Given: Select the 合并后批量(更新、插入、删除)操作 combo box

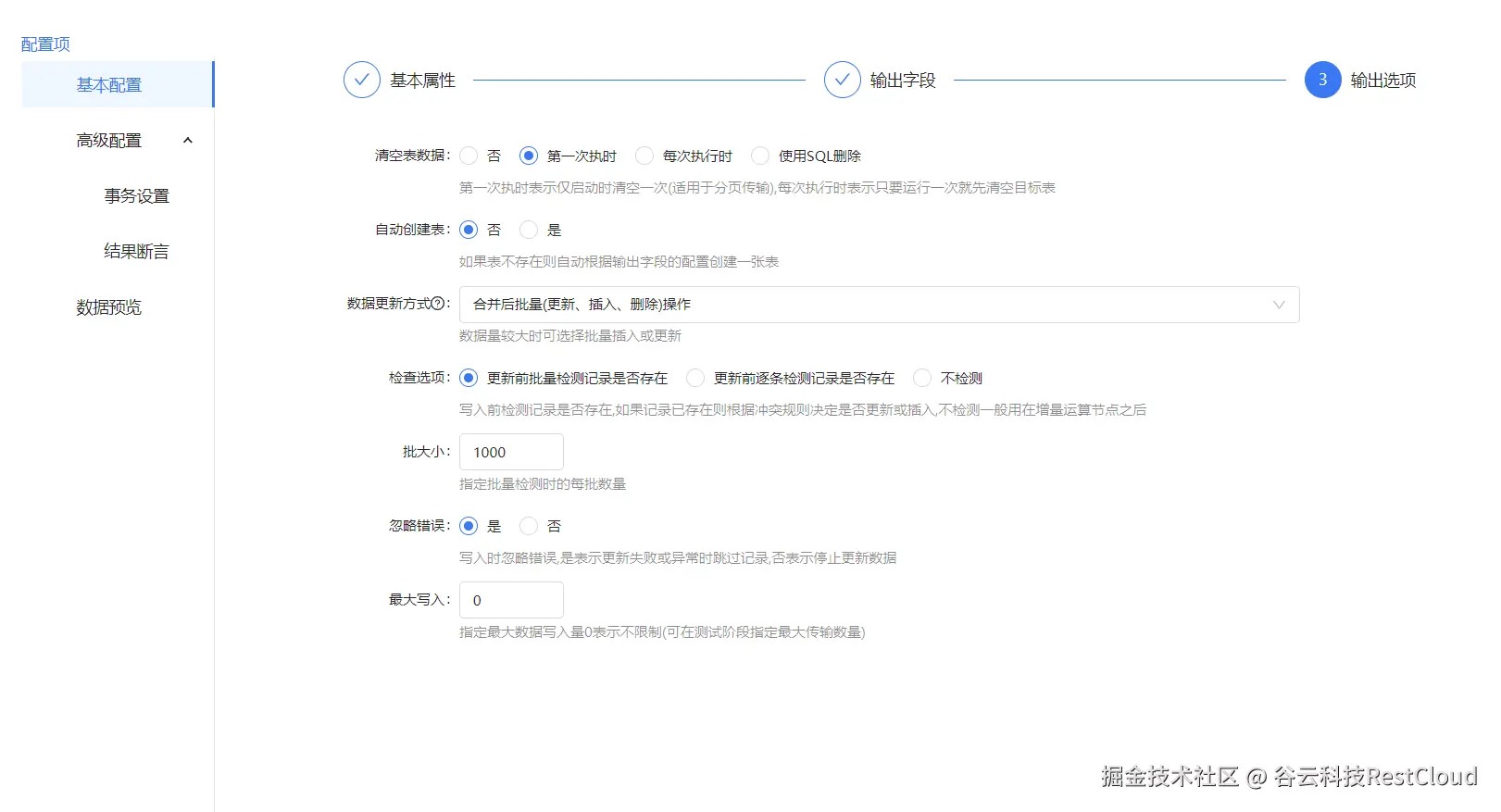Looking at the screenshot, I should tap(879, 305).
